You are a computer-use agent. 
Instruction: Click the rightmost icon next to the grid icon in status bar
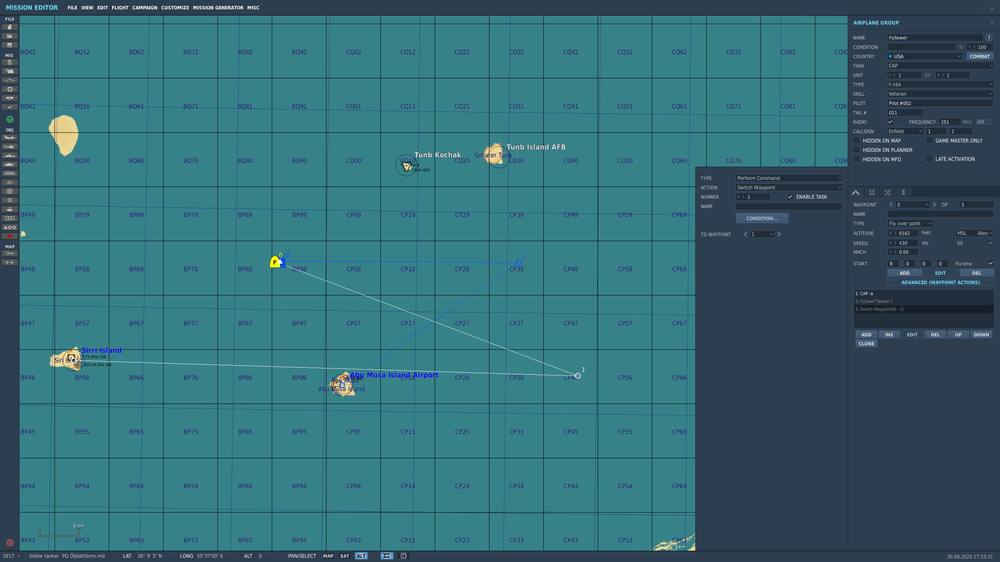click(x=403, y=556)
